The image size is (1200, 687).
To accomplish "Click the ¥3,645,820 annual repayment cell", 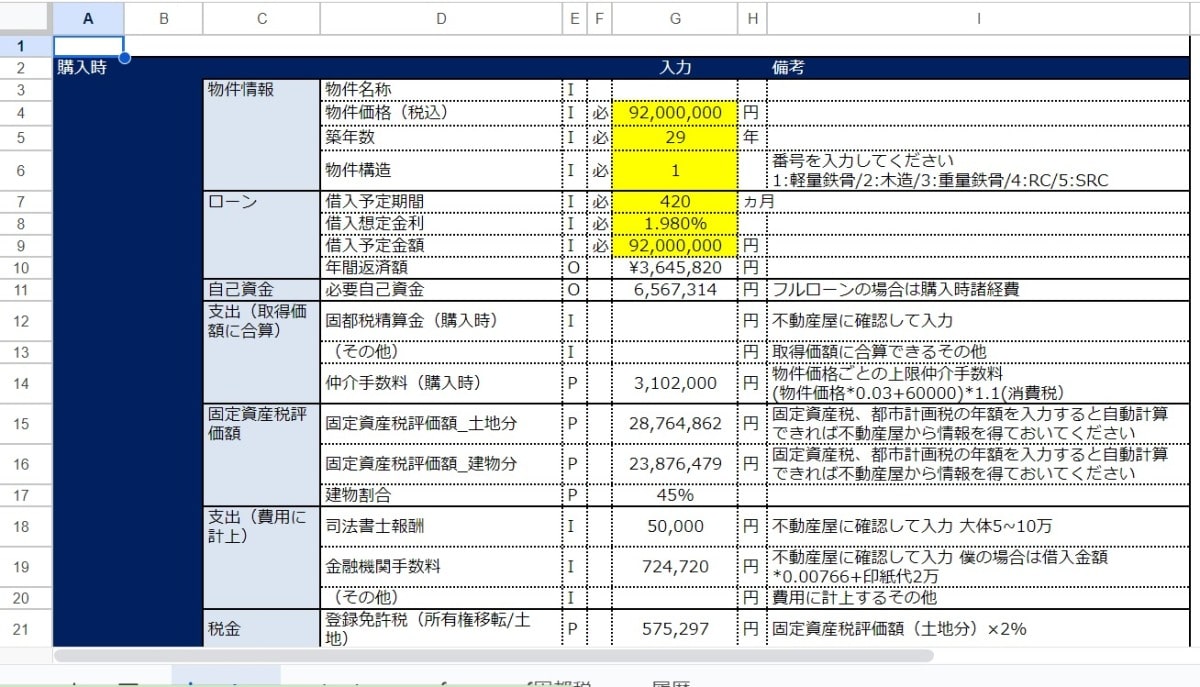I will point(675,268).
